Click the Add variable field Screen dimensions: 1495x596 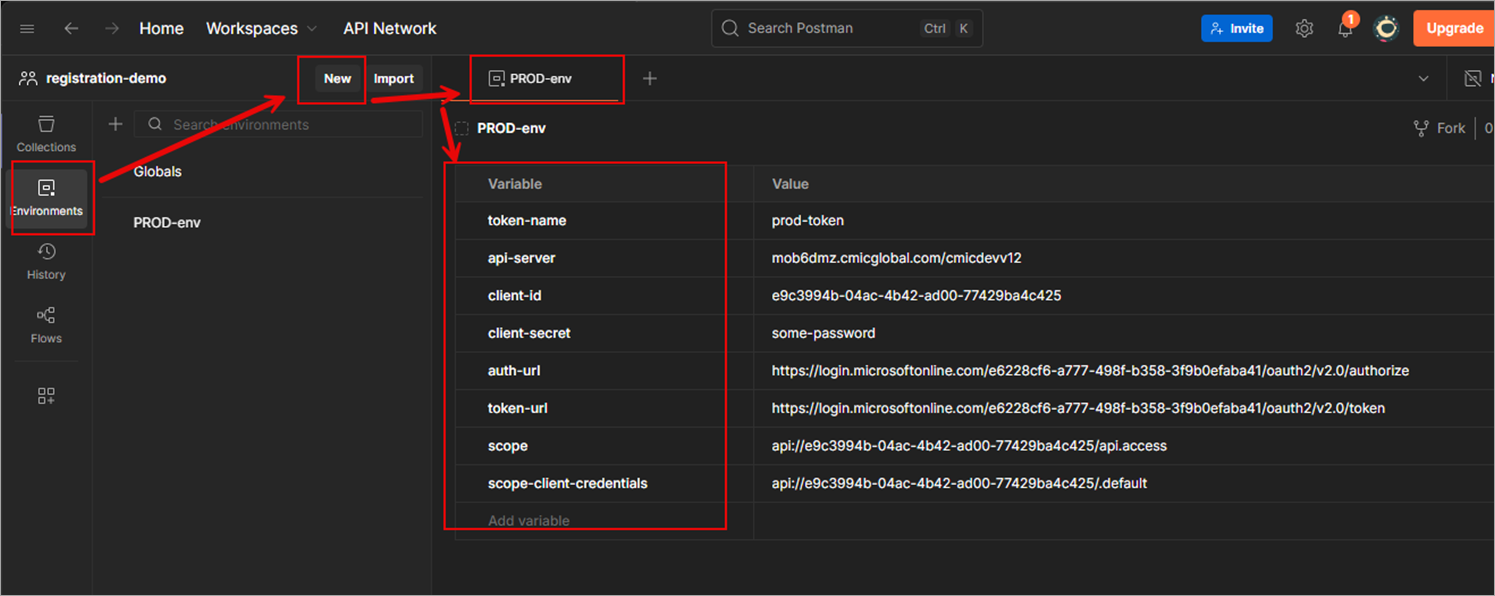pos(529,520)
